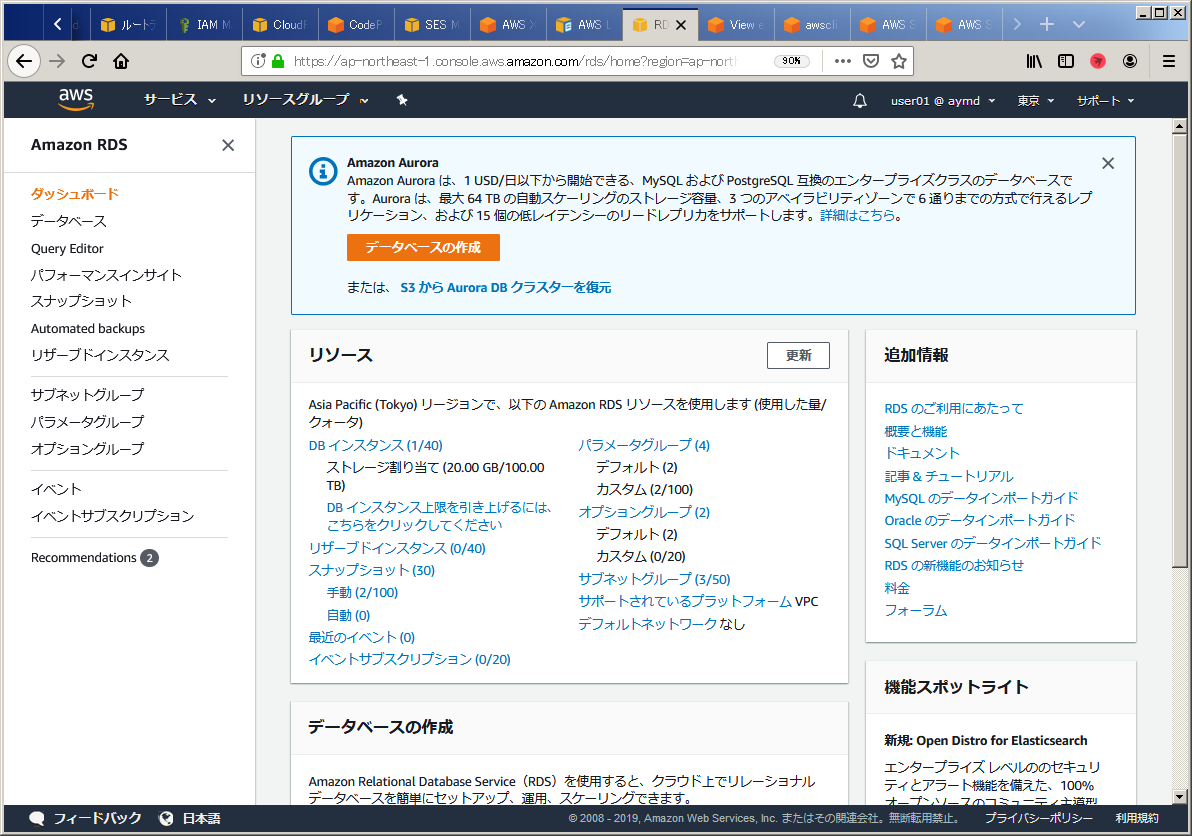Expand the サービス dropdown menu

pos(179,100)
